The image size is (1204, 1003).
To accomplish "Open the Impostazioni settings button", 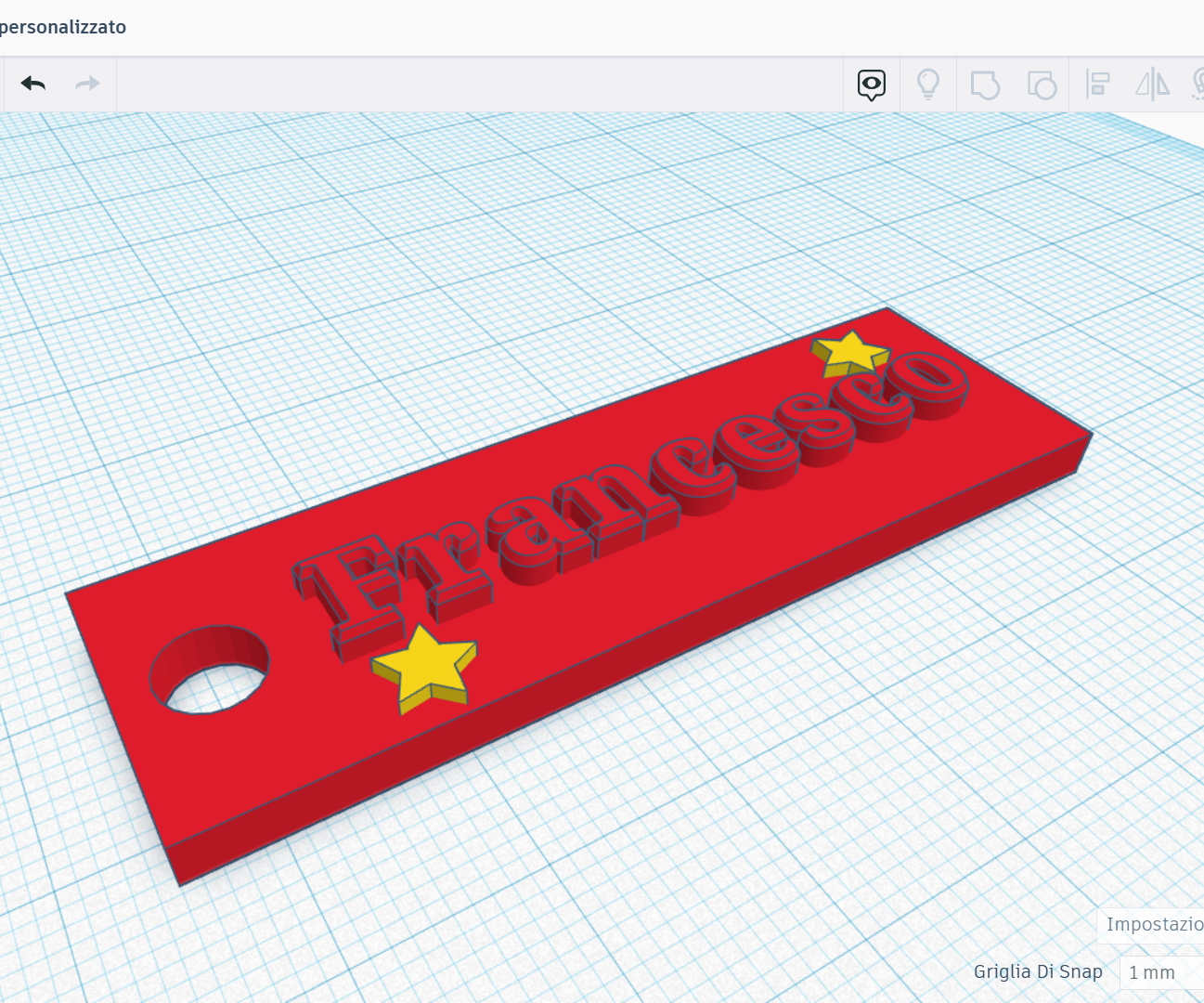I will click(1150, 925).
